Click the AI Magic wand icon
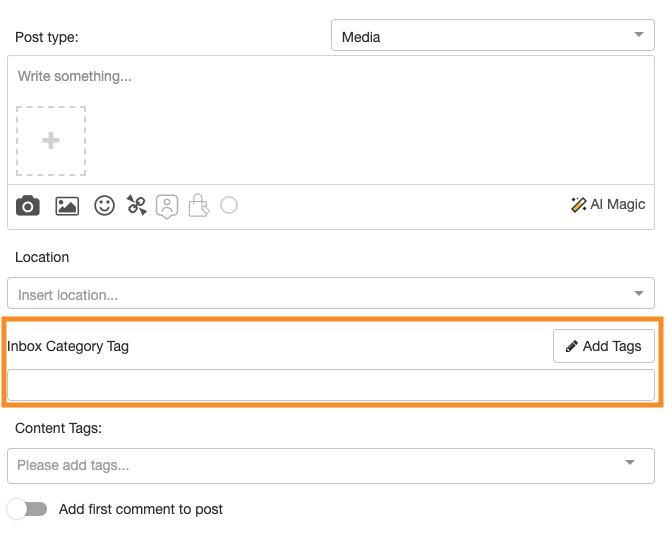 click(x=578, y=205)
